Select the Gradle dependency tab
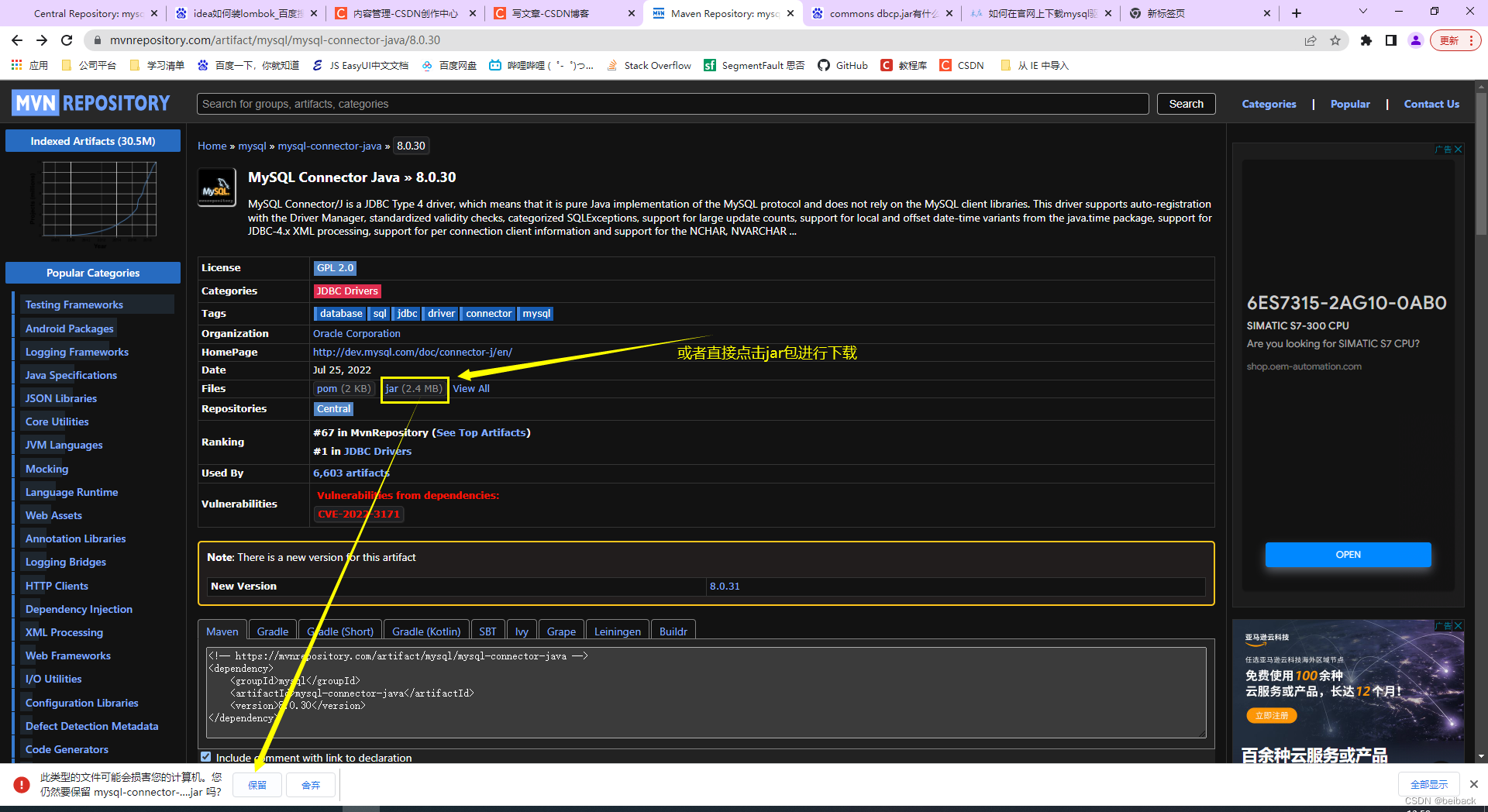The image size is (1488, 812). point(273,631)
